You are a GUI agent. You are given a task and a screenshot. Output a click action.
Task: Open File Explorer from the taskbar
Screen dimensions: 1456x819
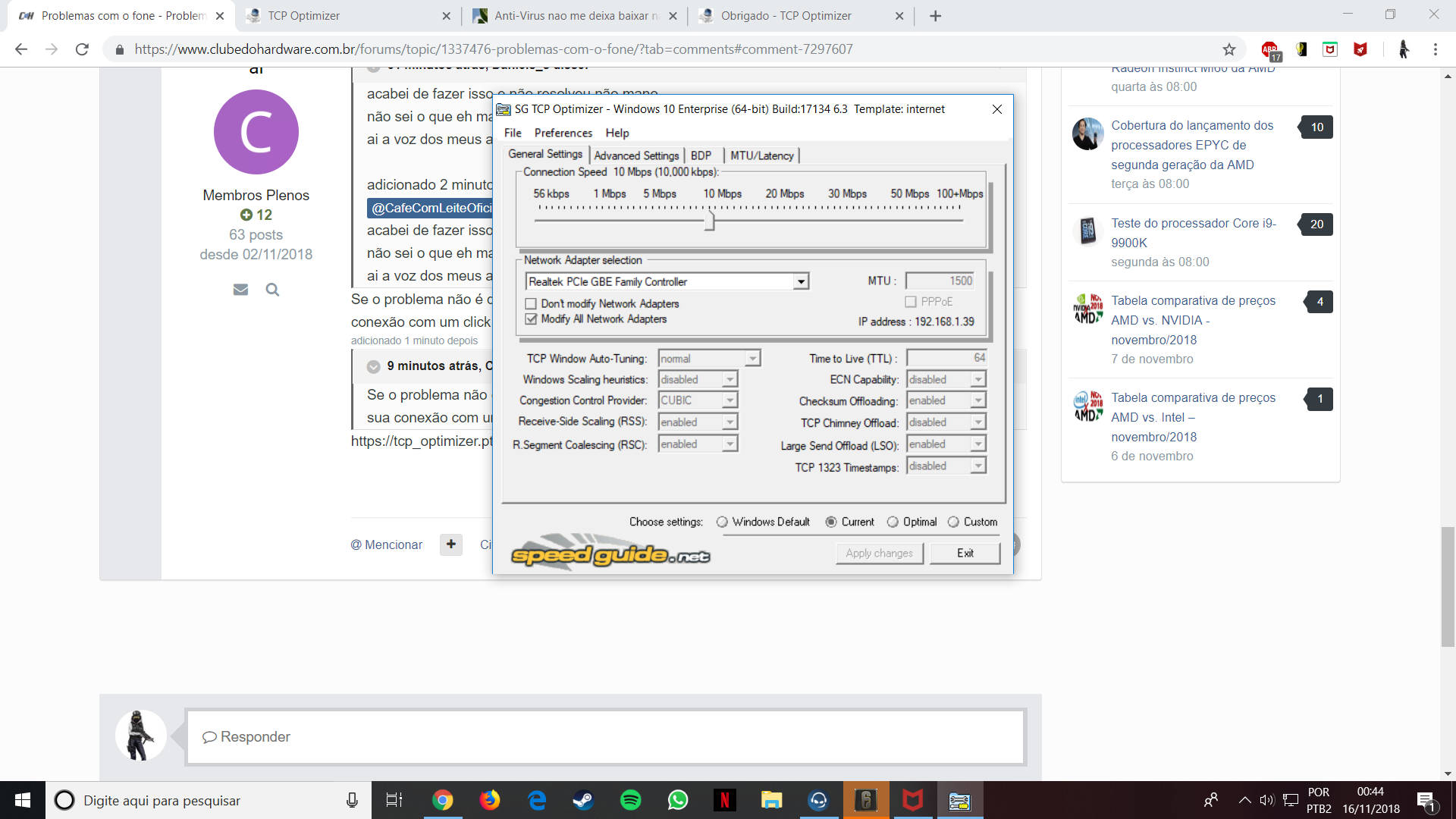(771, 800)
